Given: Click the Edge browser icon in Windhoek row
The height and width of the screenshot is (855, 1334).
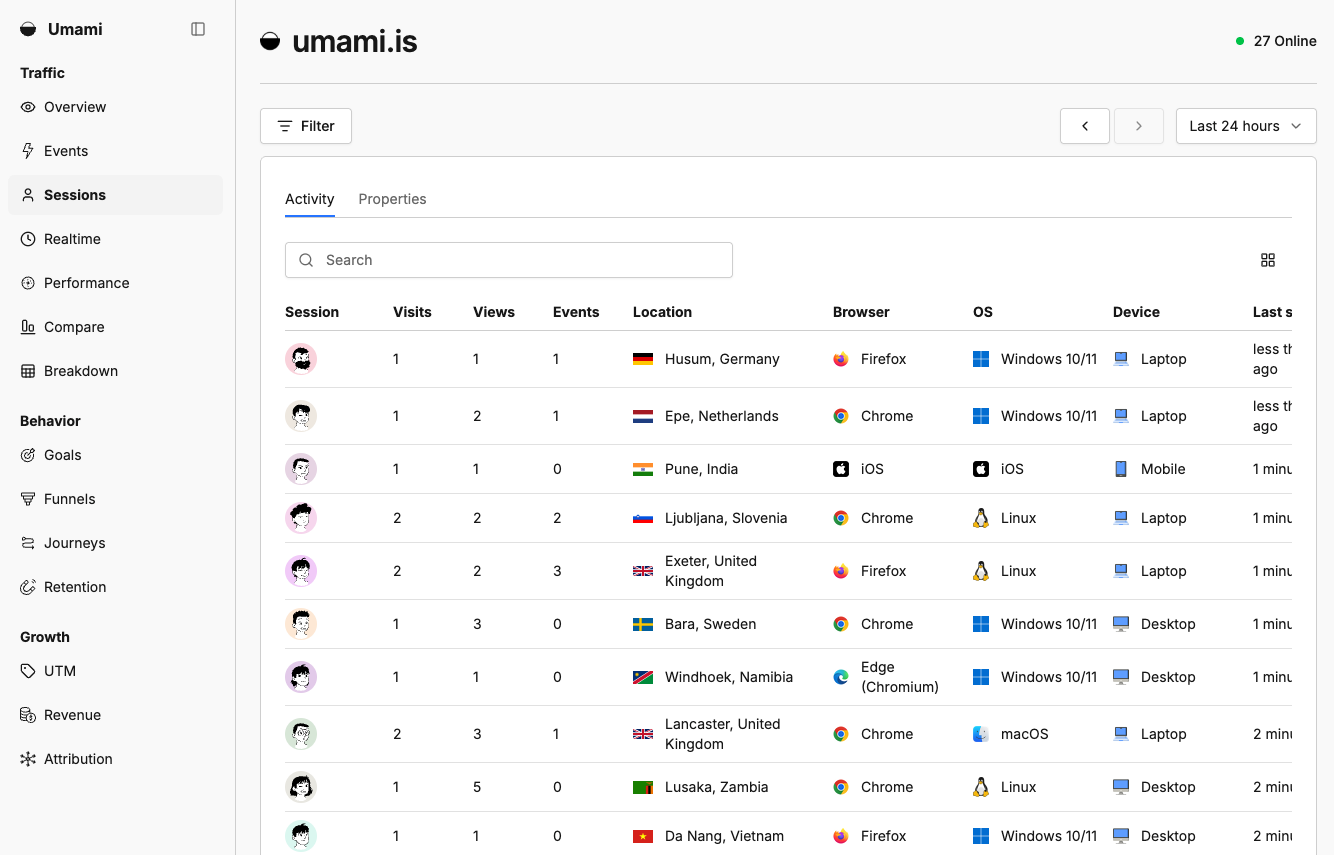Looking at the screenshot, I should 841,677.
